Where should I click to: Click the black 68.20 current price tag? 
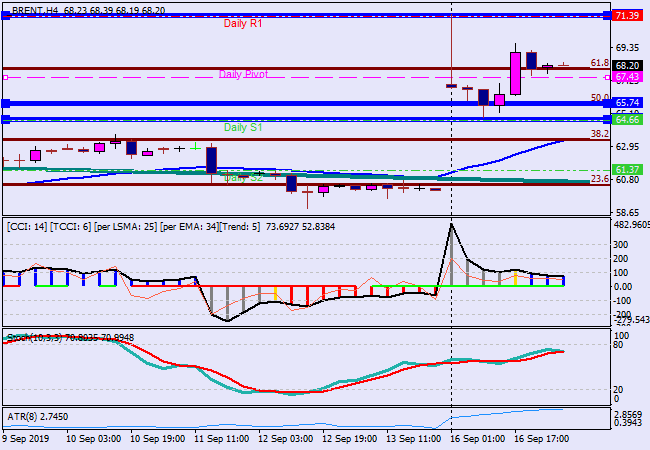[627, 65]
